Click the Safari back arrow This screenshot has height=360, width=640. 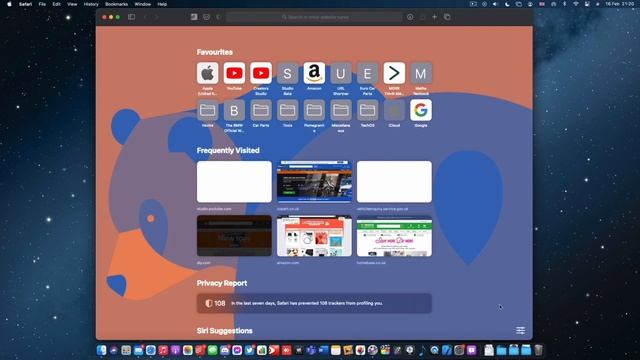[145, 17]
